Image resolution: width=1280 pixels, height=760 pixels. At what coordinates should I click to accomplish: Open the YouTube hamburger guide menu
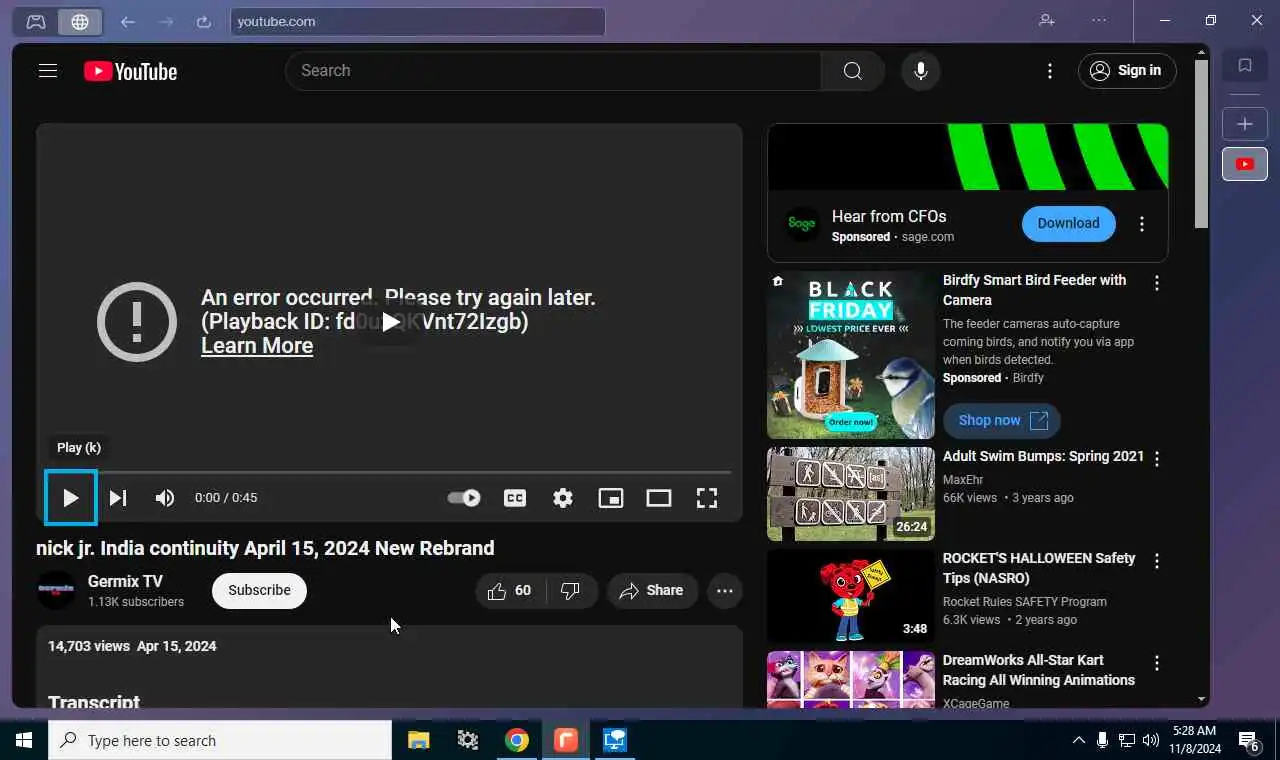48,71
